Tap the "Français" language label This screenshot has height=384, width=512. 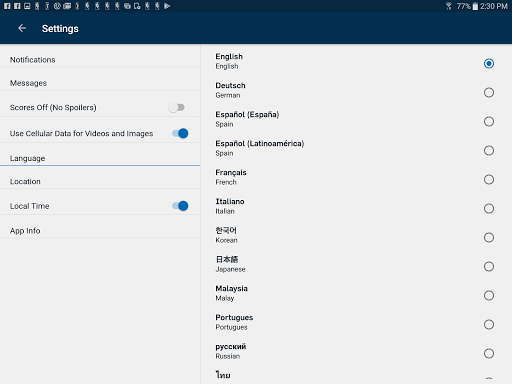pyautogui.click(x=231, y=173)
